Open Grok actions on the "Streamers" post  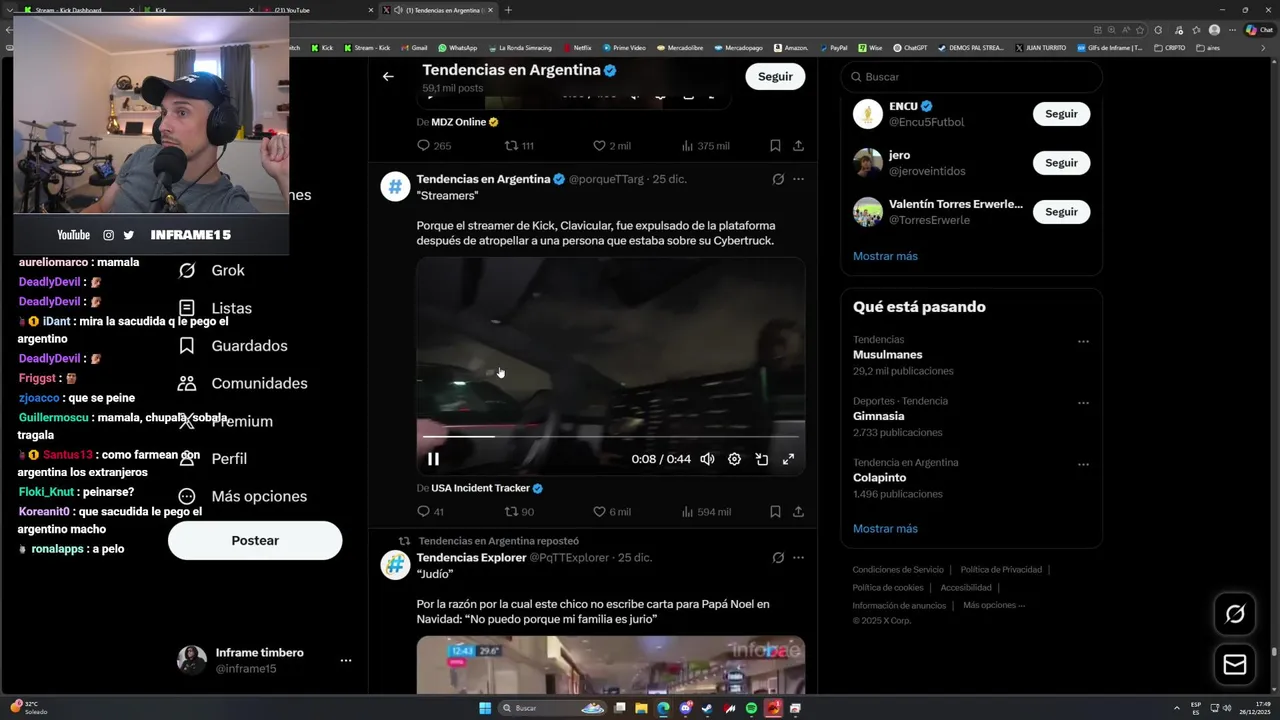(778, 179)
